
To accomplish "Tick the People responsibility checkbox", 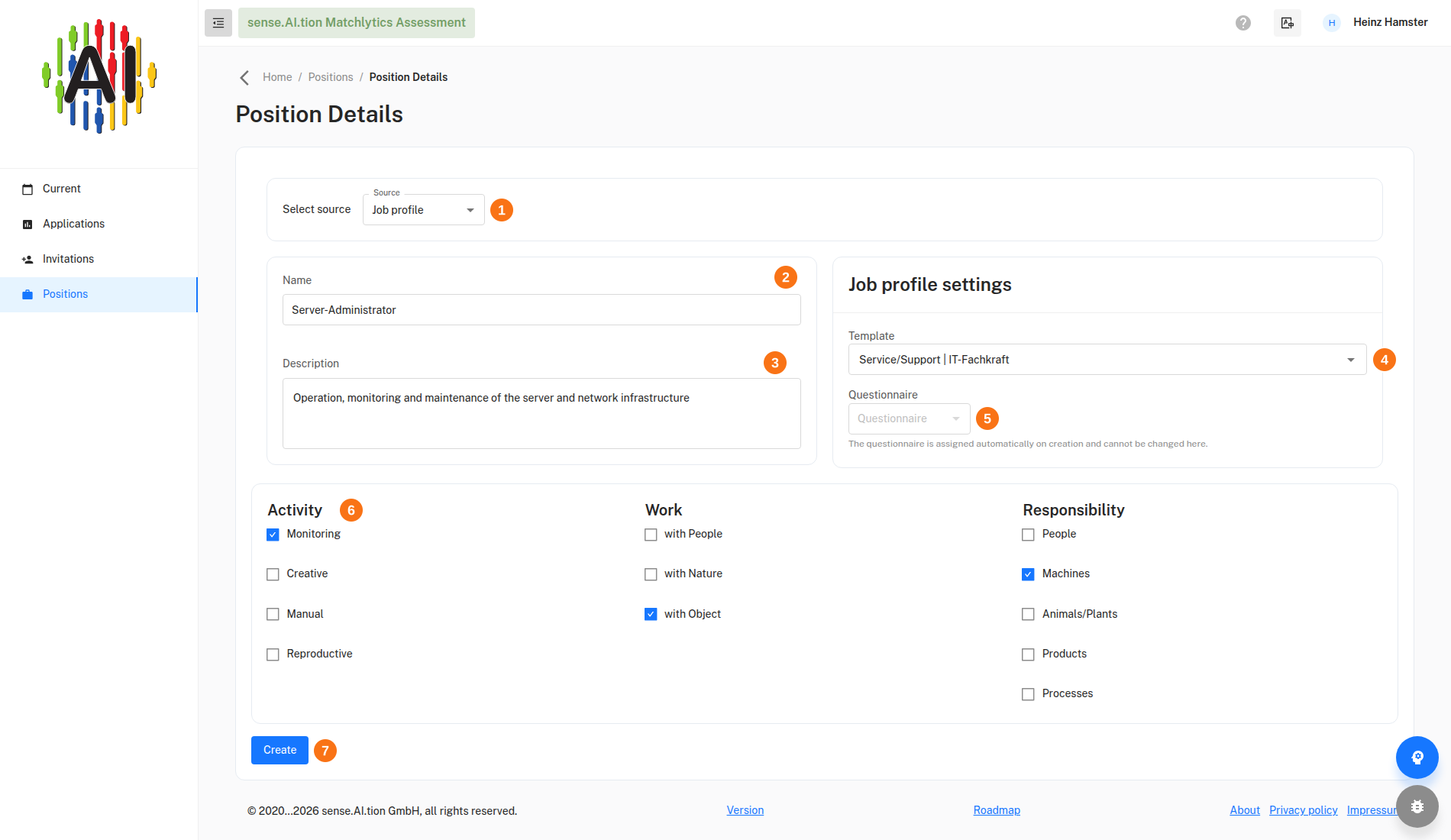I will 1028,535.
